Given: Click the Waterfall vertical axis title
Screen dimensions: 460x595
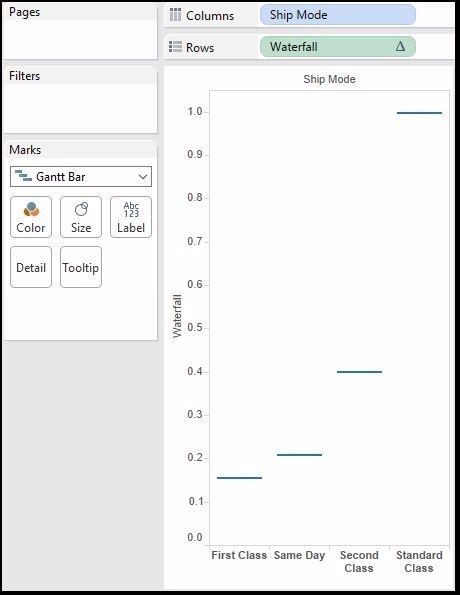Looking at the screenshot, I should pyautogui.click(x=177, y=316).
